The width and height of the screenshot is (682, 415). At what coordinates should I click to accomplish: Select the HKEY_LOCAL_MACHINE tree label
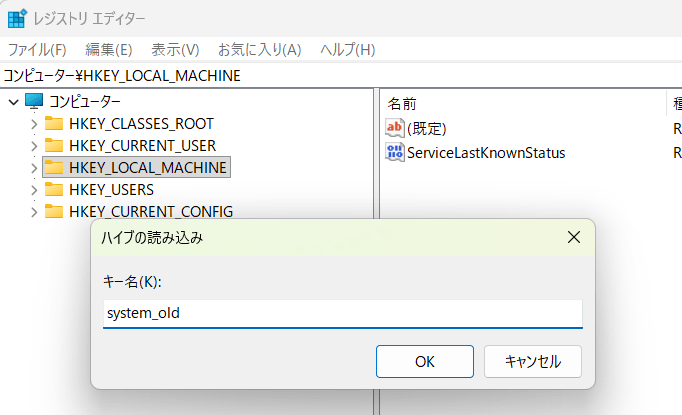[x=147, y=167]
